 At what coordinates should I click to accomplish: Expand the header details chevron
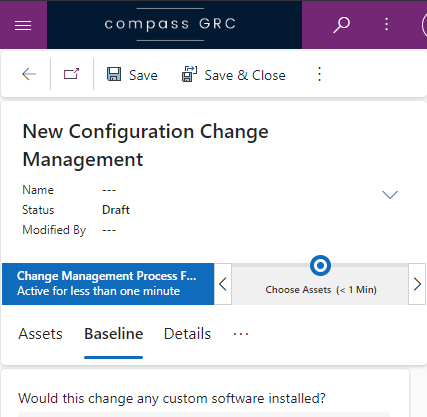pyautogui.click(x=390, y=195)
